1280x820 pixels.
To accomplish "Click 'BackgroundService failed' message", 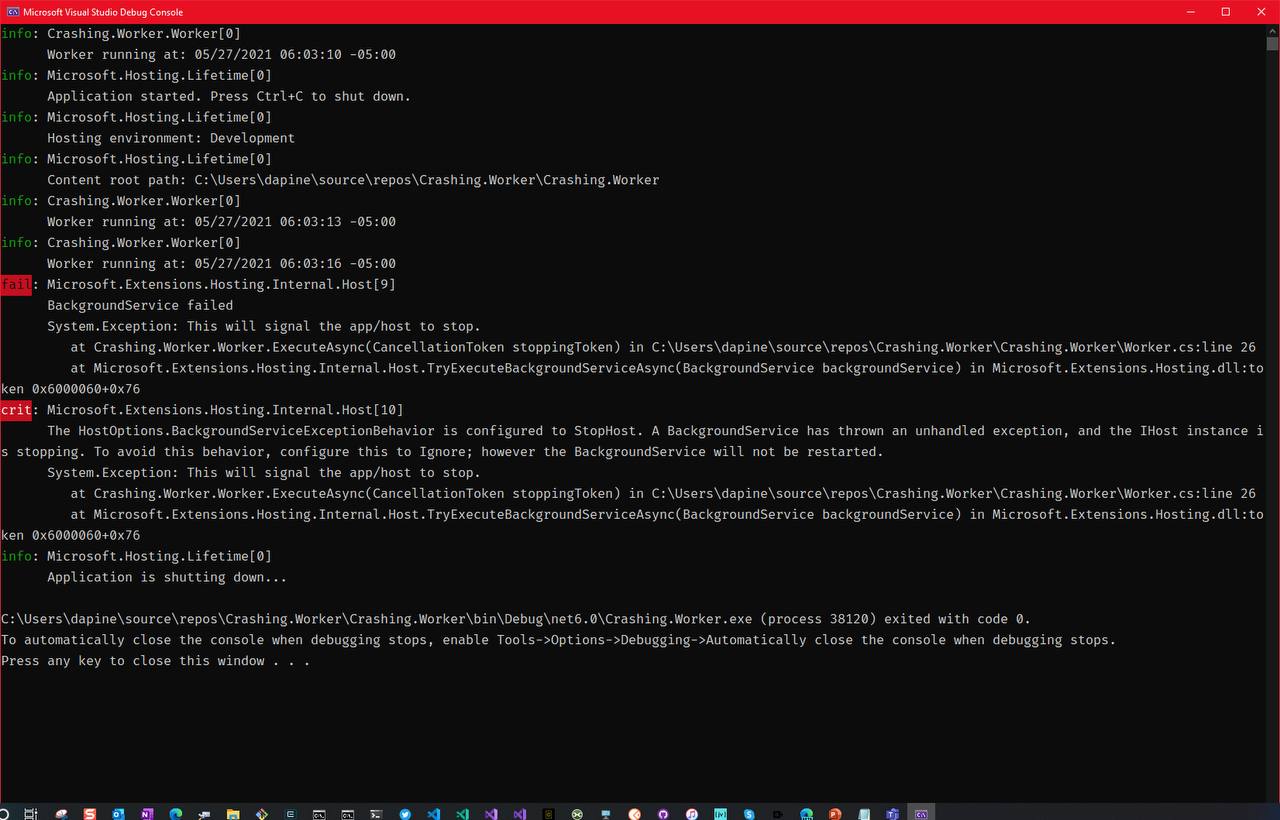I will [x=140, y=305].
